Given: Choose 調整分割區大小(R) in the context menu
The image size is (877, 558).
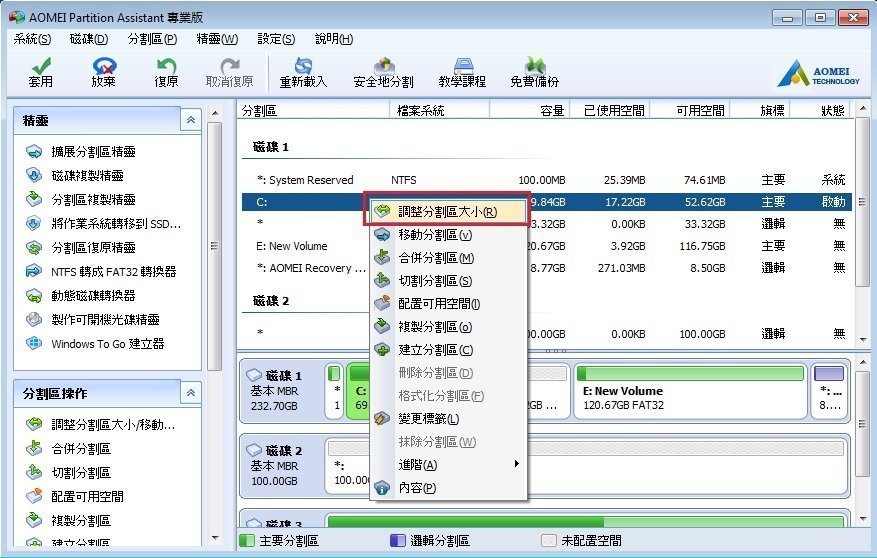Looking at the screenshot, I should point(447,212).
